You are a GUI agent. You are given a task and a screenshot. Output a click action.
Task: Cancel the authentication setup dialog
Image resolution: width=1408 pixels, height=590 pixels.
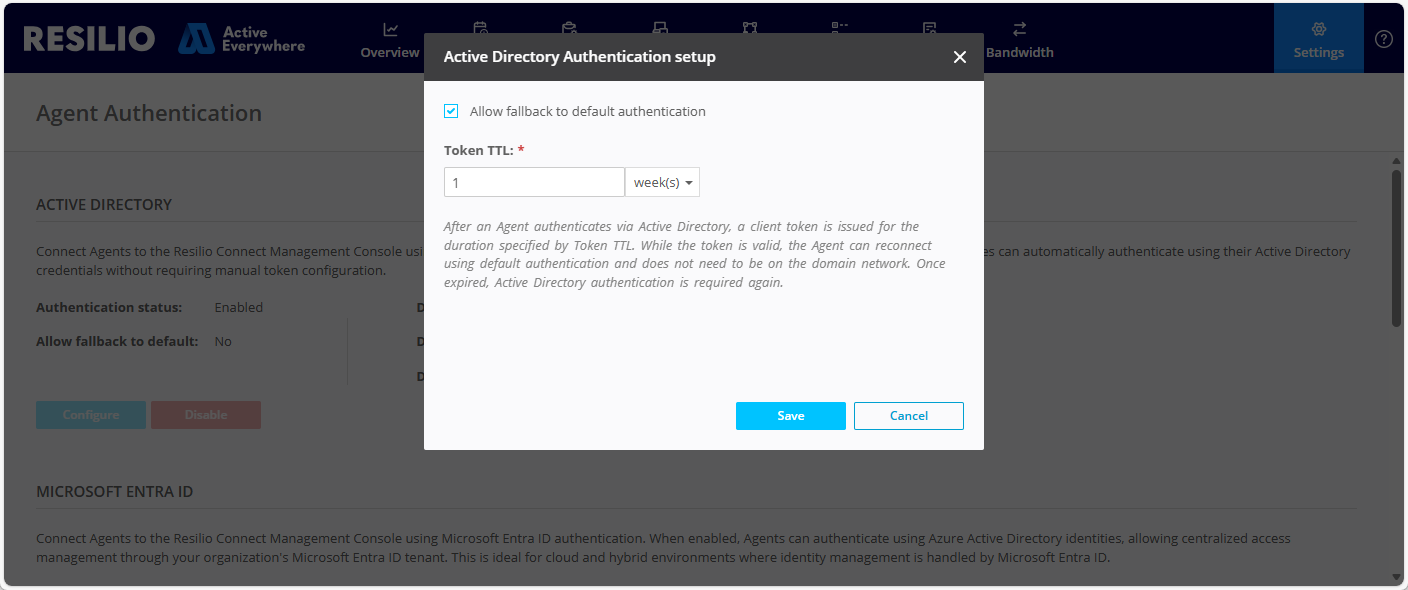[x=909, y=416]
